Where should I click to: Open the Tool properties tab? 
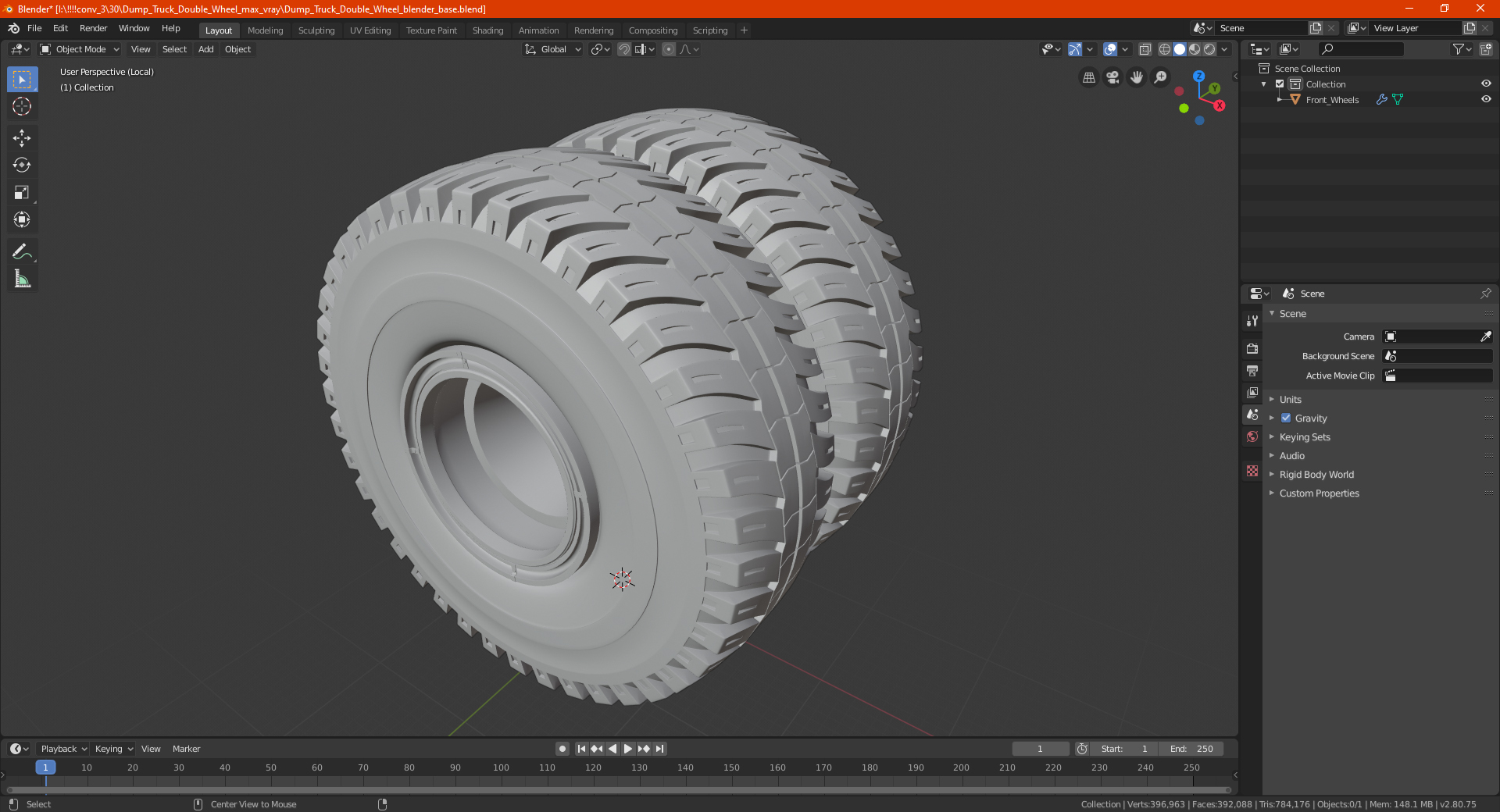[x=1252, y=321]
